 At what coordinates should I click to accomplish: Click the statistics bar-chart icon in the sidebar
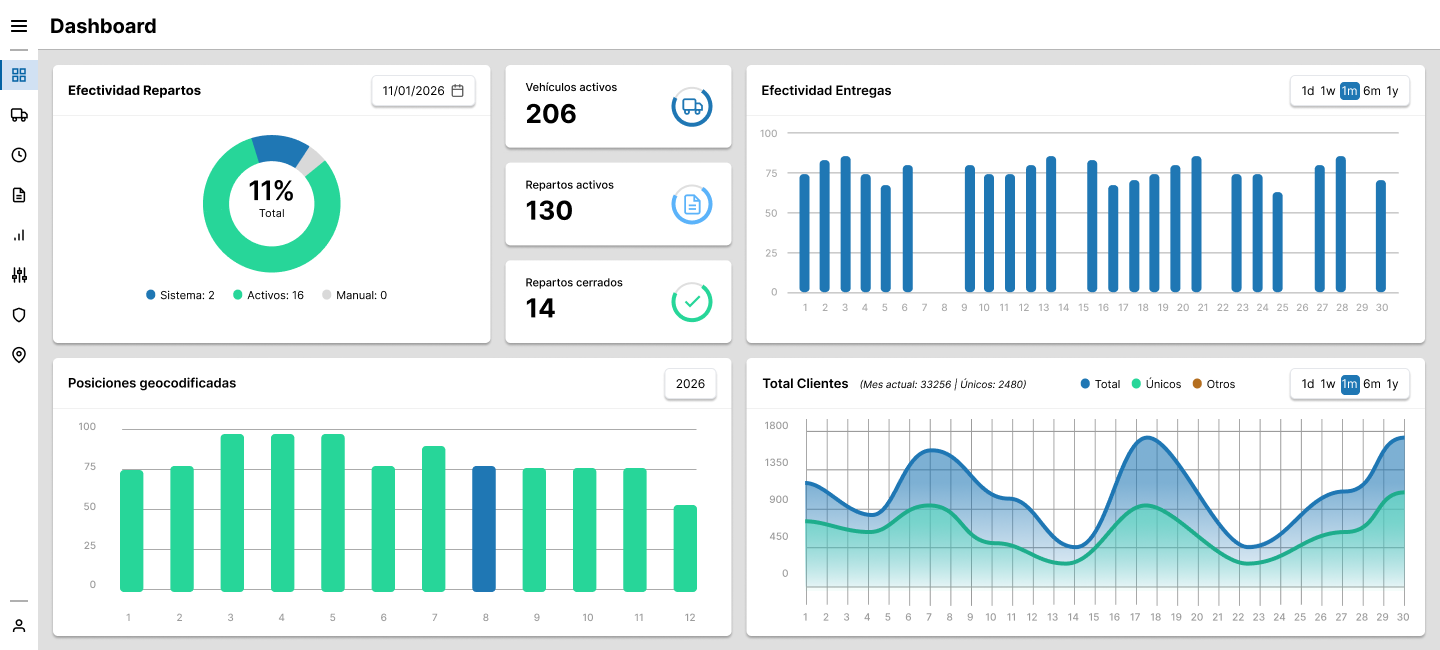(18, 234)
